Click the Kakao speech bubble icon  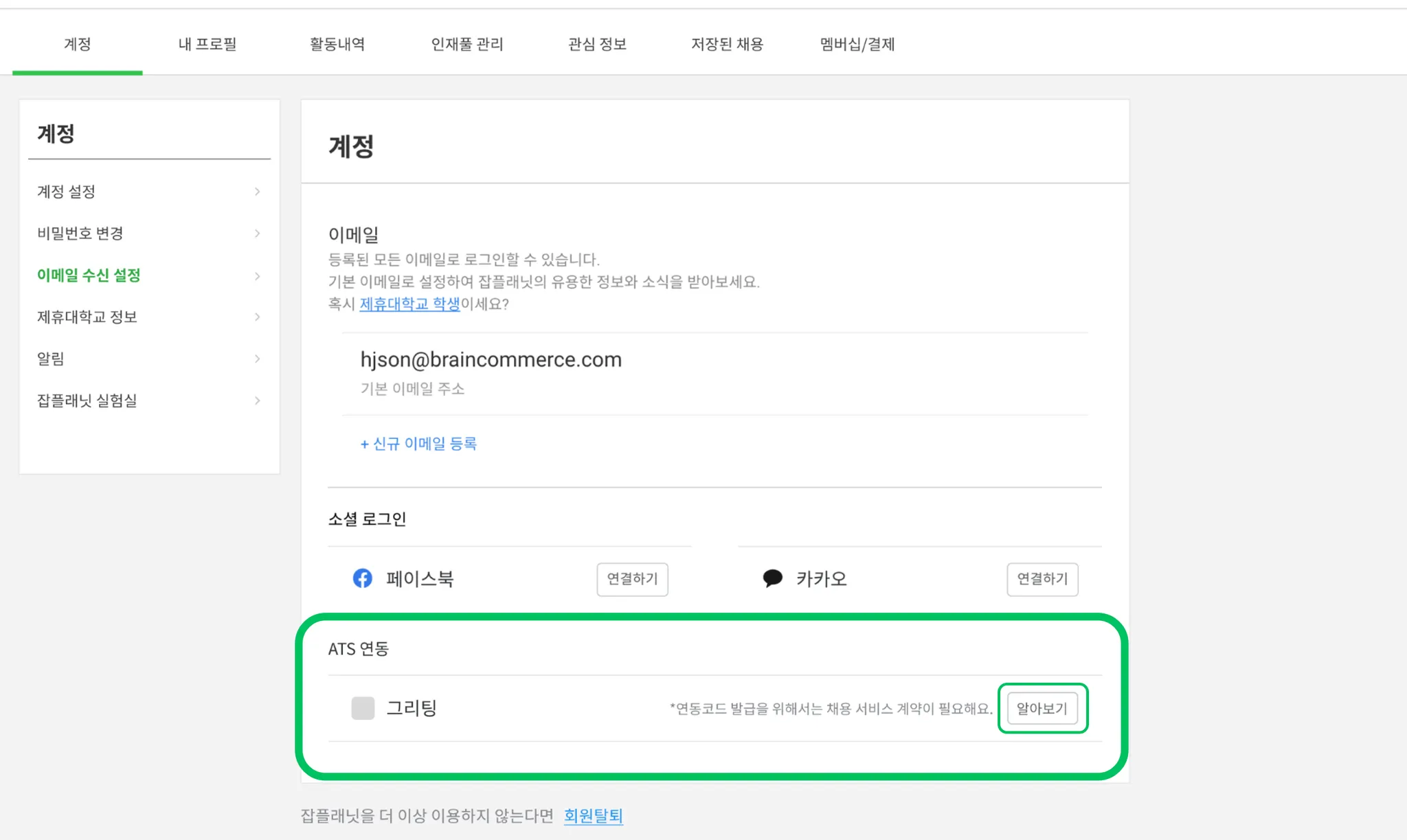click(x=772, y=578)
